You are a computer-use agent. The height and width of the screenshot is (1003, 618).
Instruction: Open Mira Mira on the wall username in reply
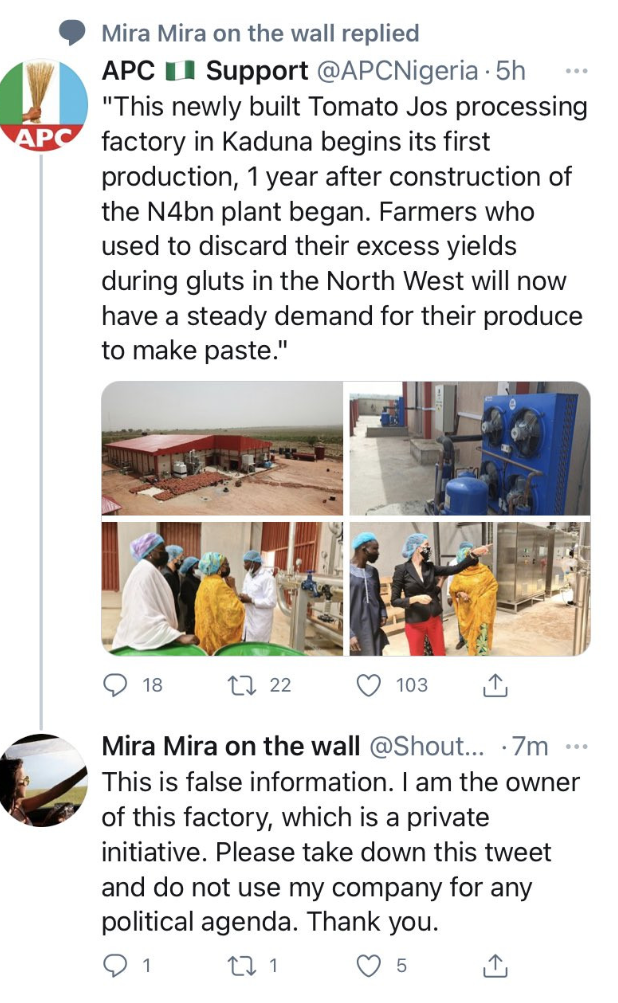point(231,747)
